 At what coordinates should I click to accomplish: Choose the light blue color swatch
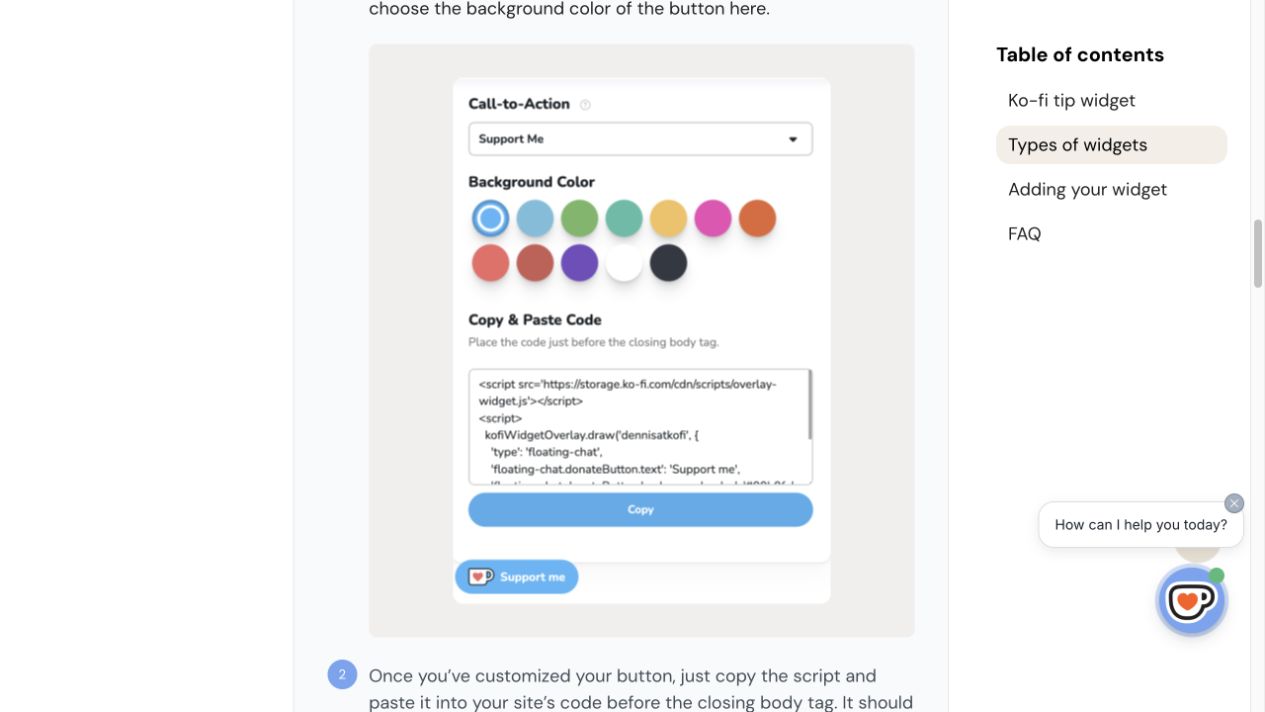(x=535, y=218)
